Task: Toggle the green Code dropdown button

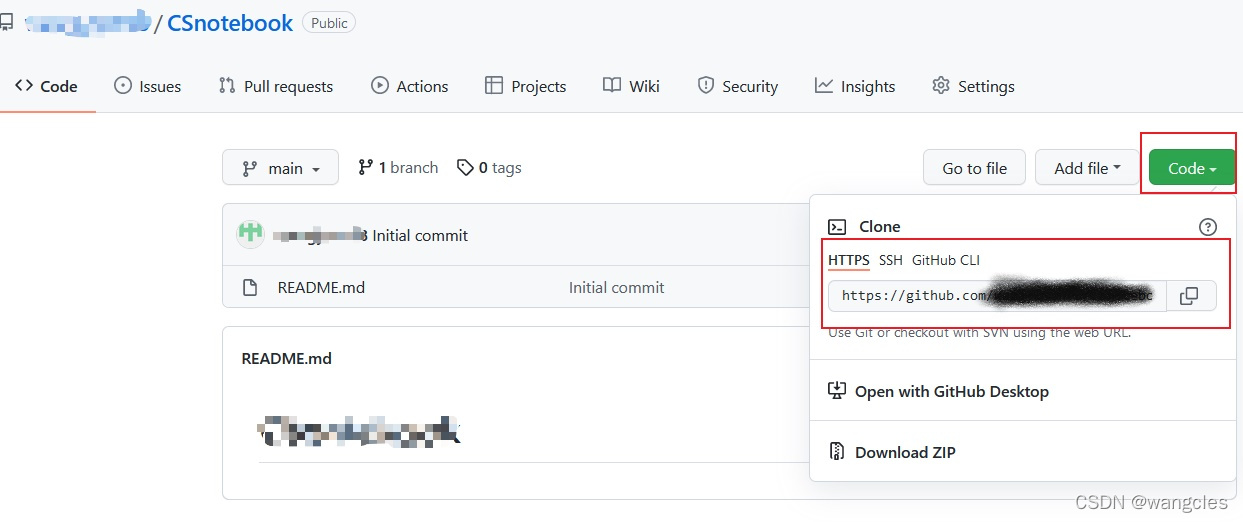Action: 1192,168
